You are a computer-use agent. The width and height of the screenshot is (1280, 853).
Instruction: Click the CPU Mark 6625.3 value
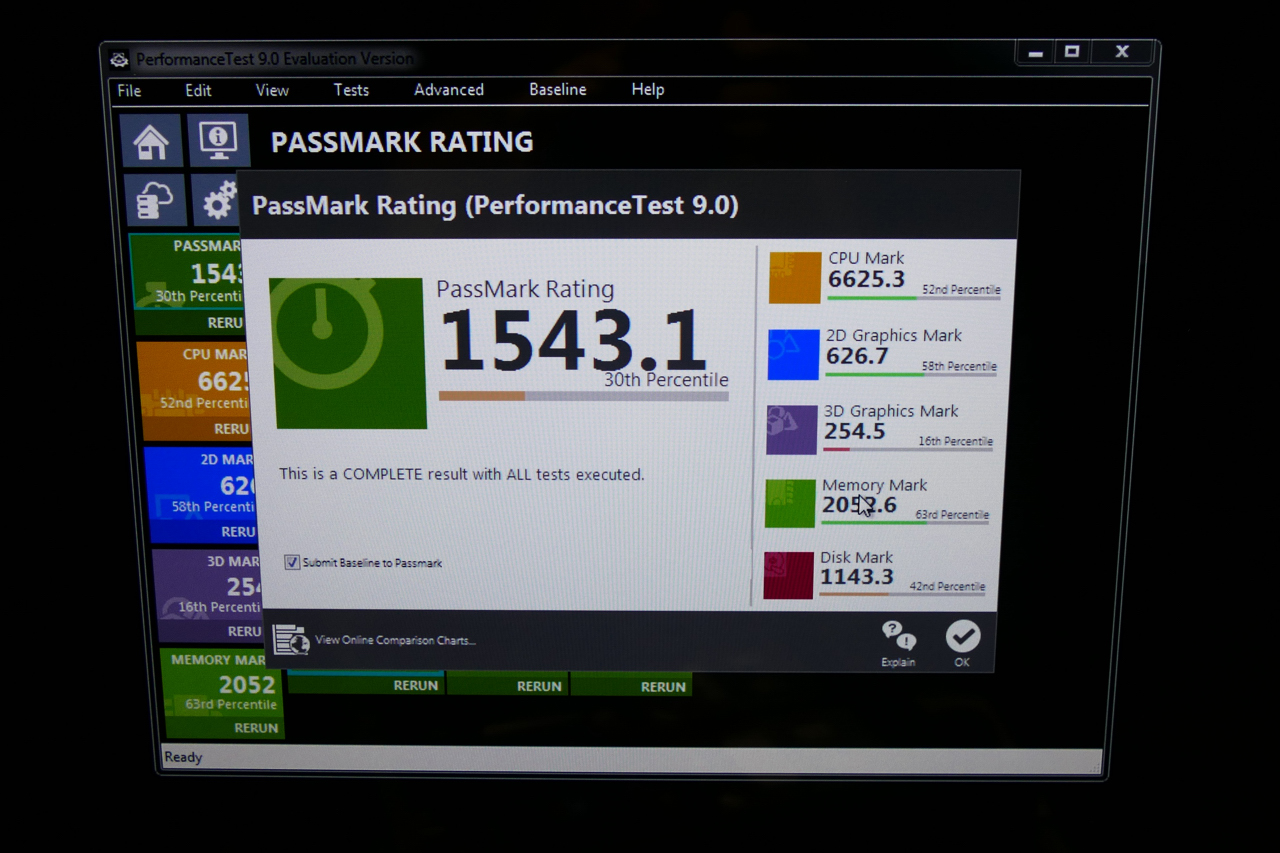click(867, 279)
